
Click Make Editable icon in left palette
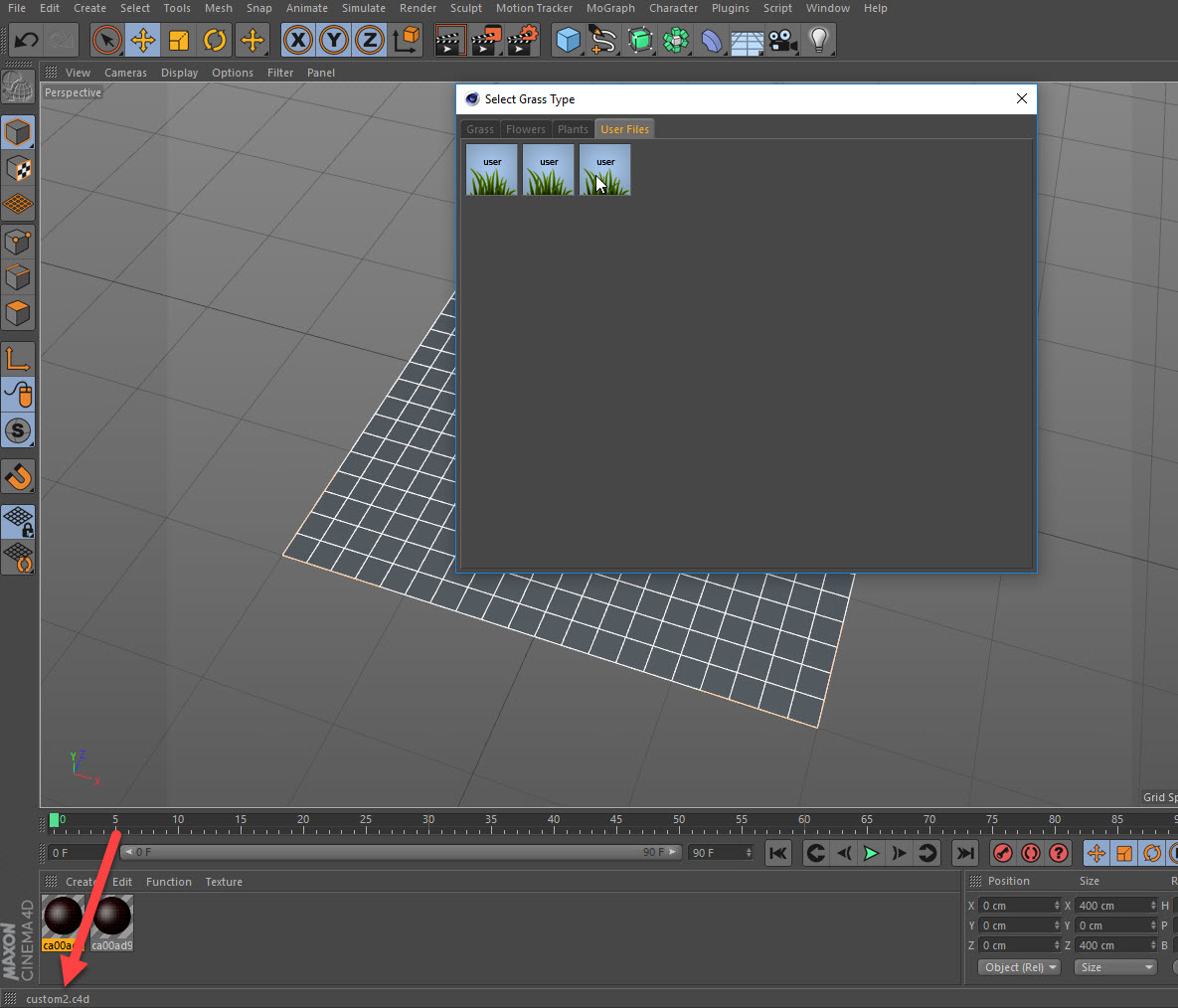pyautogui.click(x=18, y=88)
